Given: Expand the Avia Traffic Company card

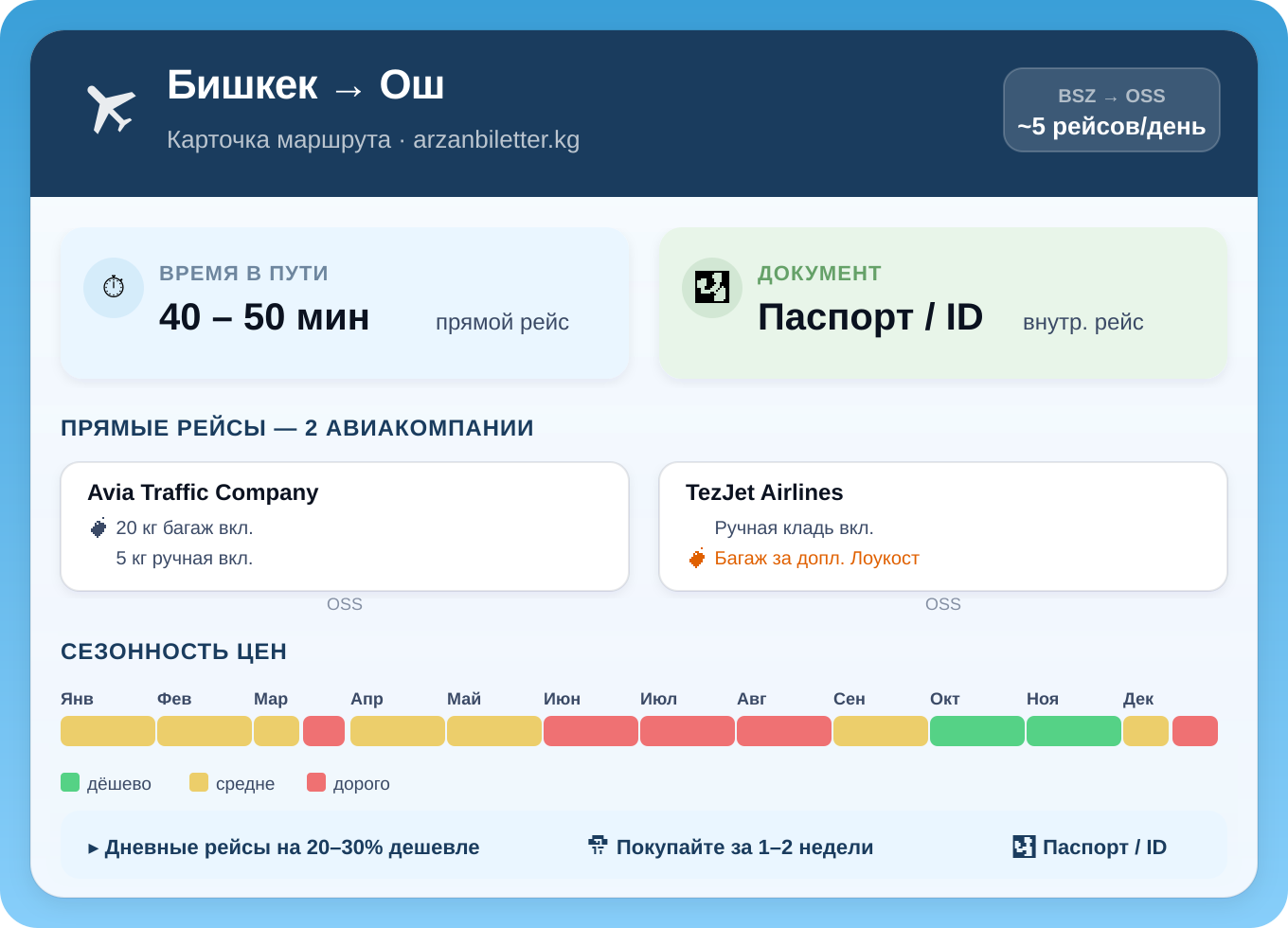Looking at the screenshot, I should 345,526.
